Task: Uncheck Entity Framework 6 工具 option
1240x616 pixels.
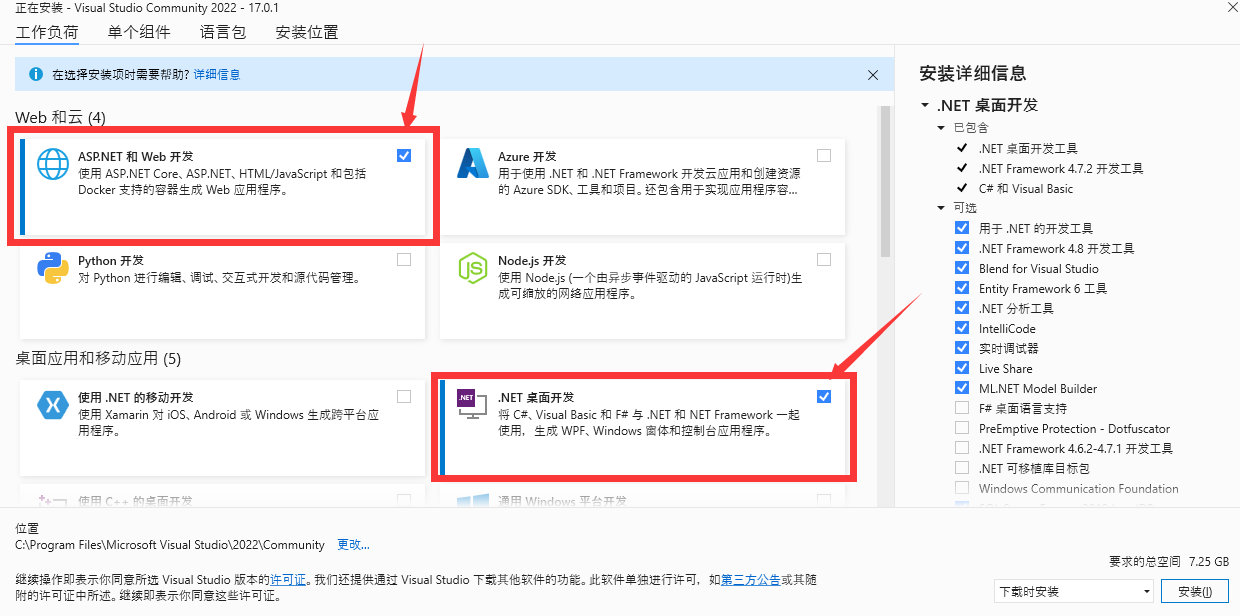Action: tap(962, 288)
